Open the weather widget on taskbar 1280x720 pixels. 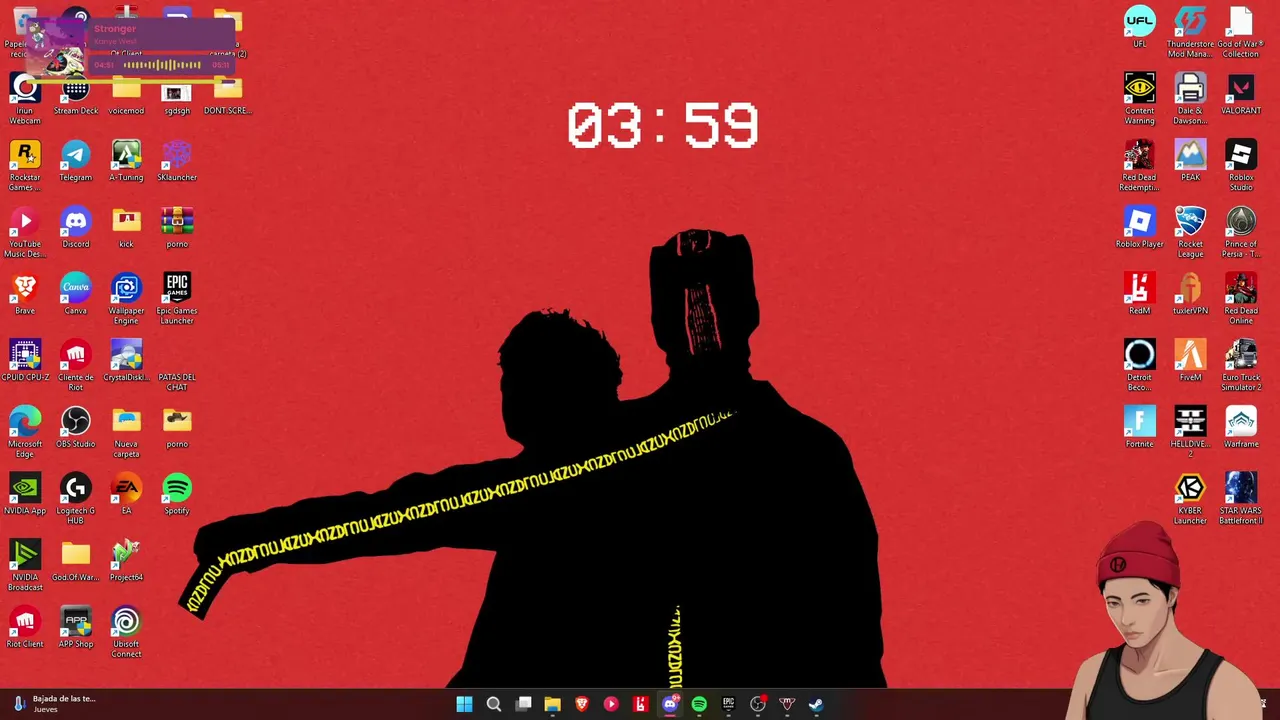click(55, 704)
